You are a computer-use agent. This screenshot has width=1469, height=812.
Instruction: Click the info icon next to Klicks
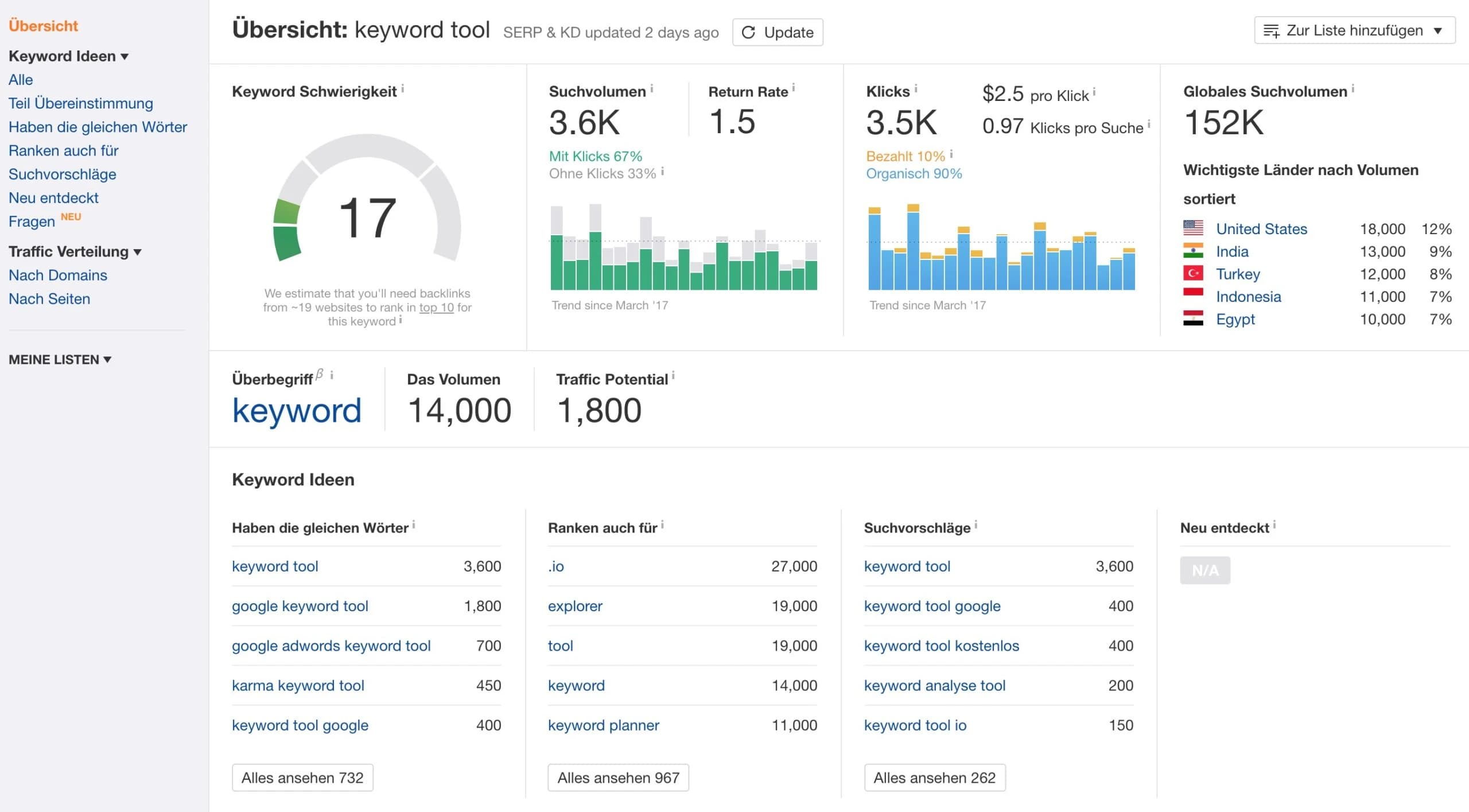(x=916, y=87)
